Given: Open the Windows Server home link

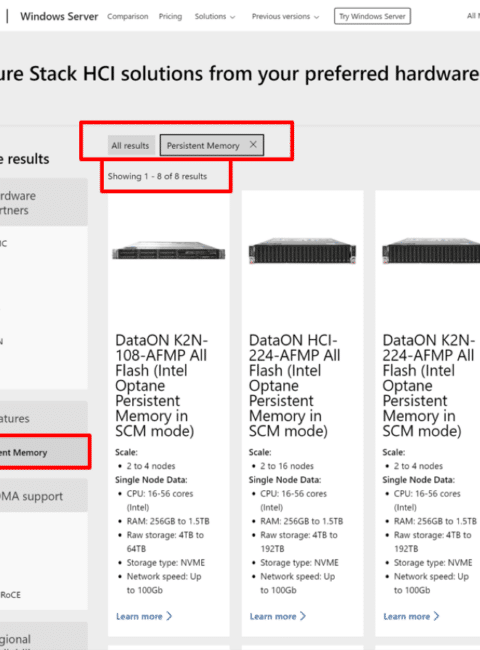Looking at the screenshot, I should [59, 17].
